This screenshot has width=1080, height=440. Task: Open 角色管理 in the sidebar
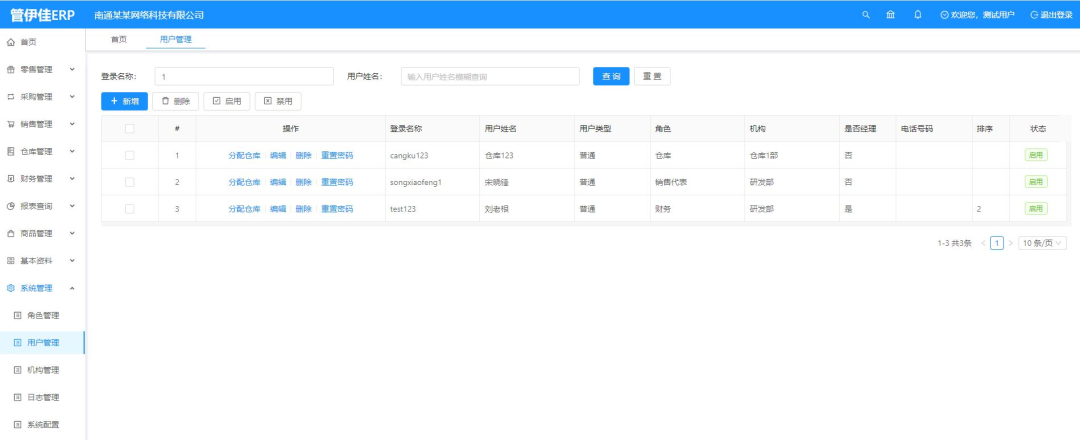point(43,315)
